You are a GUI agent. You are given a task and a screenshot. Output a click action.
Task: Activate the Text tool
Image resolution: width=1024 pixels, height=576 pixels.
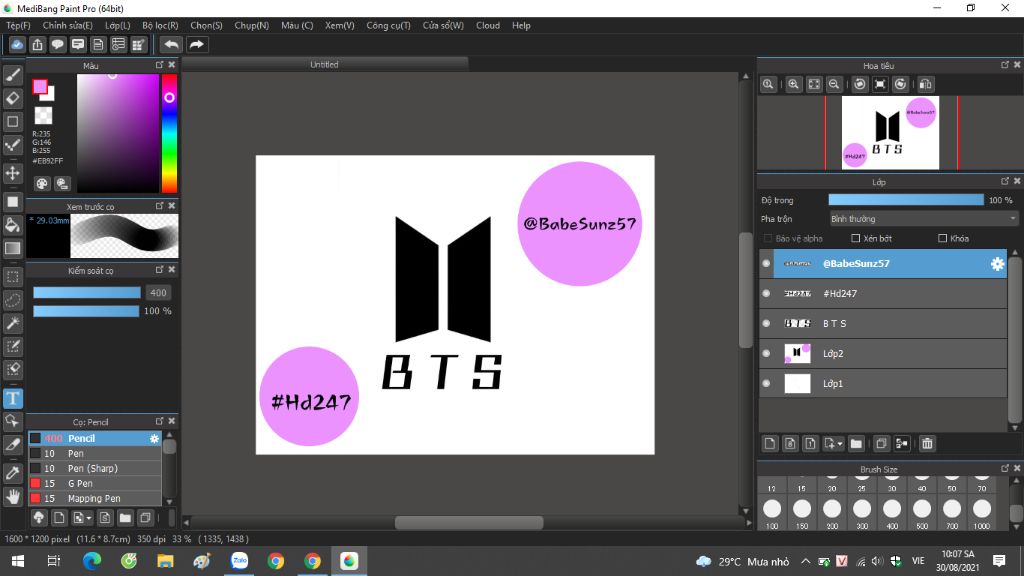[12, 398]
